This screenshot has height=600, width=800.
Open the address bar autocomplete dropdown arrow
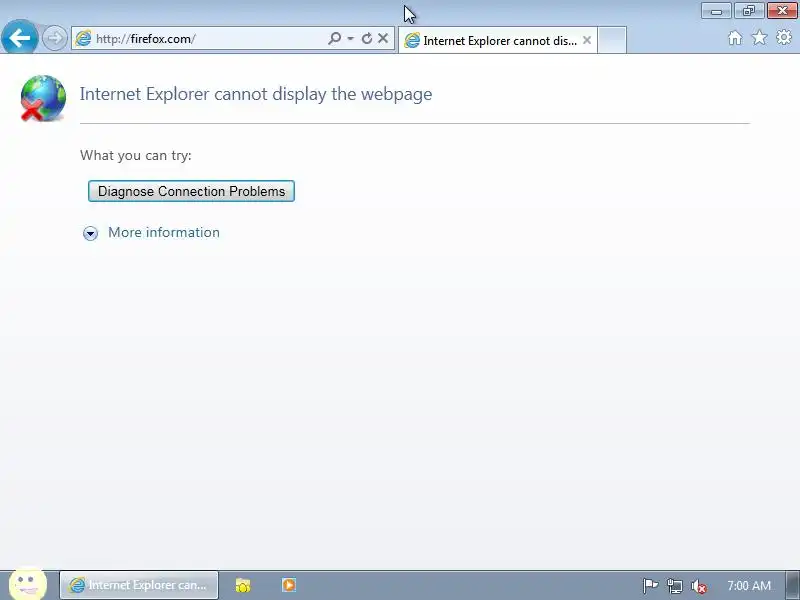(350, 39)
